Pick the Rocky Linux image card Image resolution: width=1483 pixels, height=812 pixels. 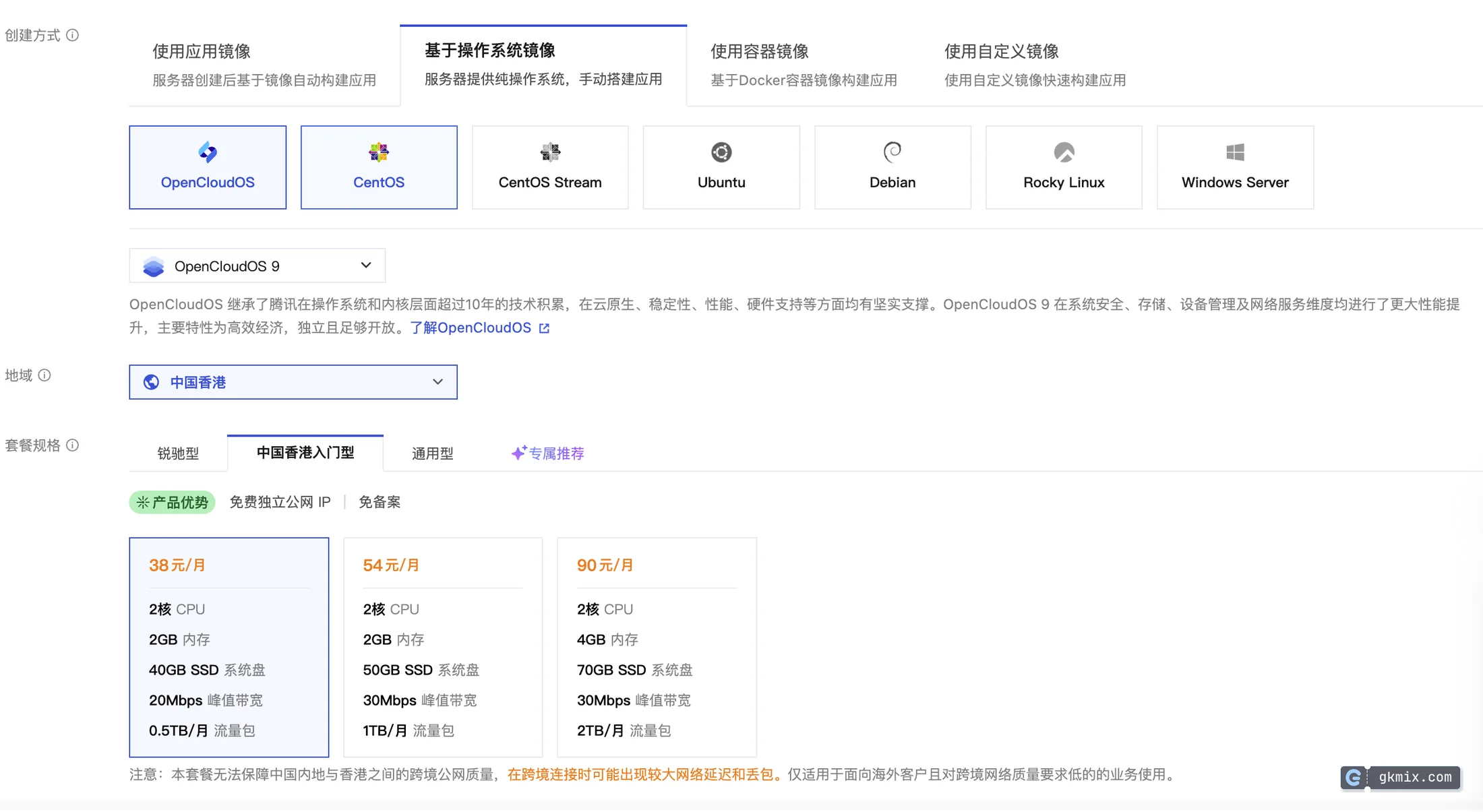pyautogui.click(x=1064, y=167)
